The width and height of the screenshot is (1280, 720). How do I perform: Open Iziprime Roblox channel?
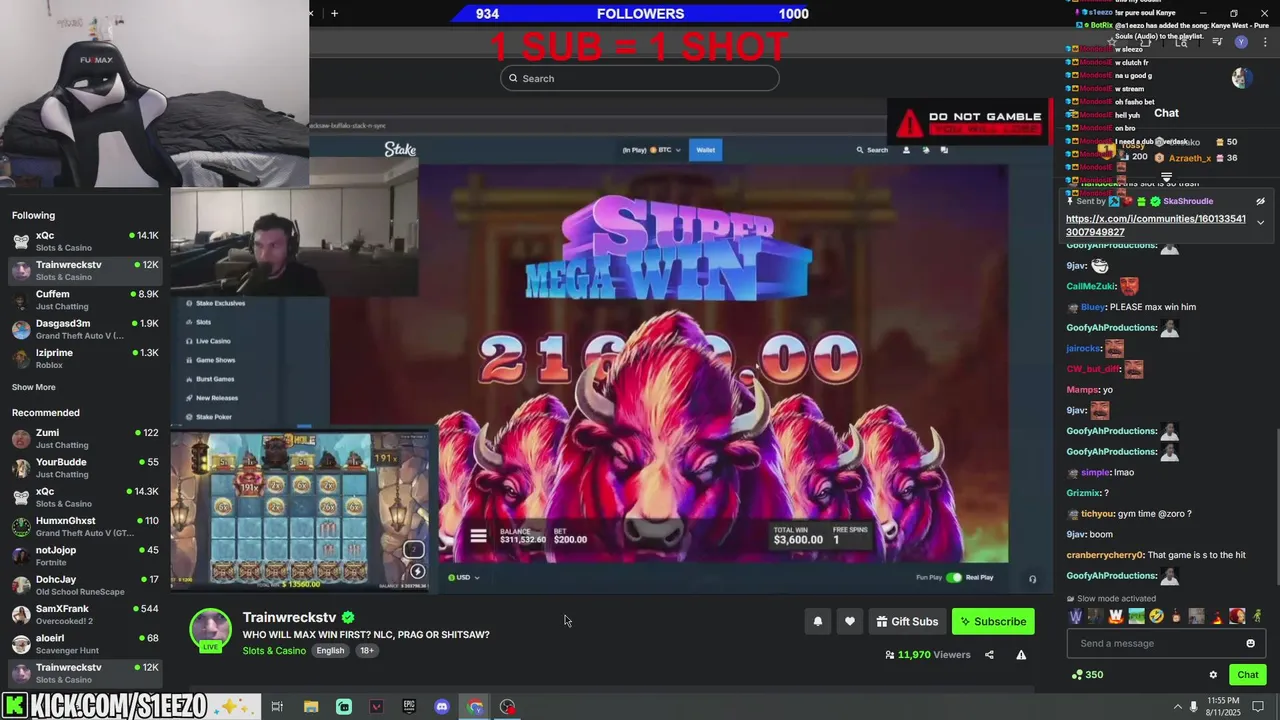(x=84, y=358)
